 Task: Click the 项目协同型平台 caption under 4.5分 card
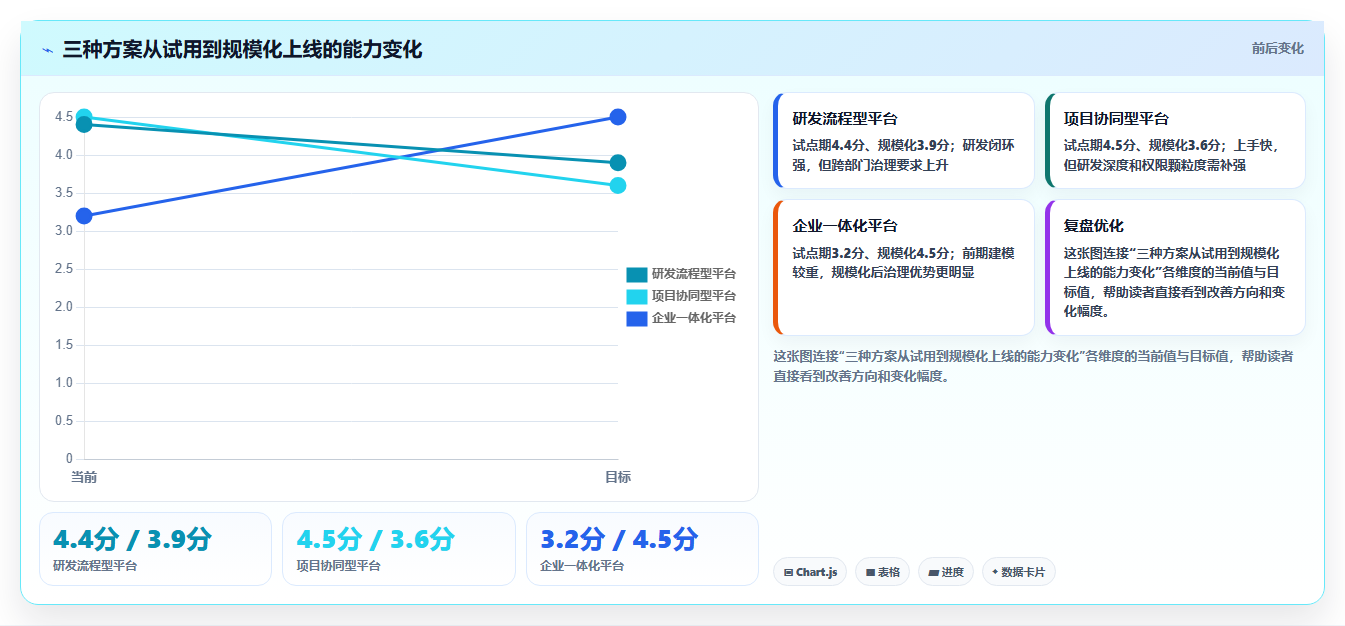[338, 566]
